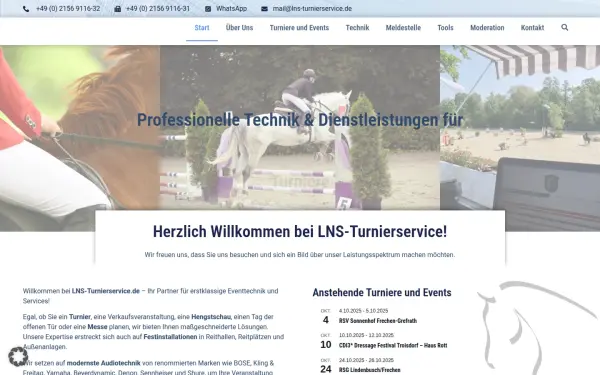
Task: Call phone number +49 (0) 2156 9116-32
Action: point(68,8)
